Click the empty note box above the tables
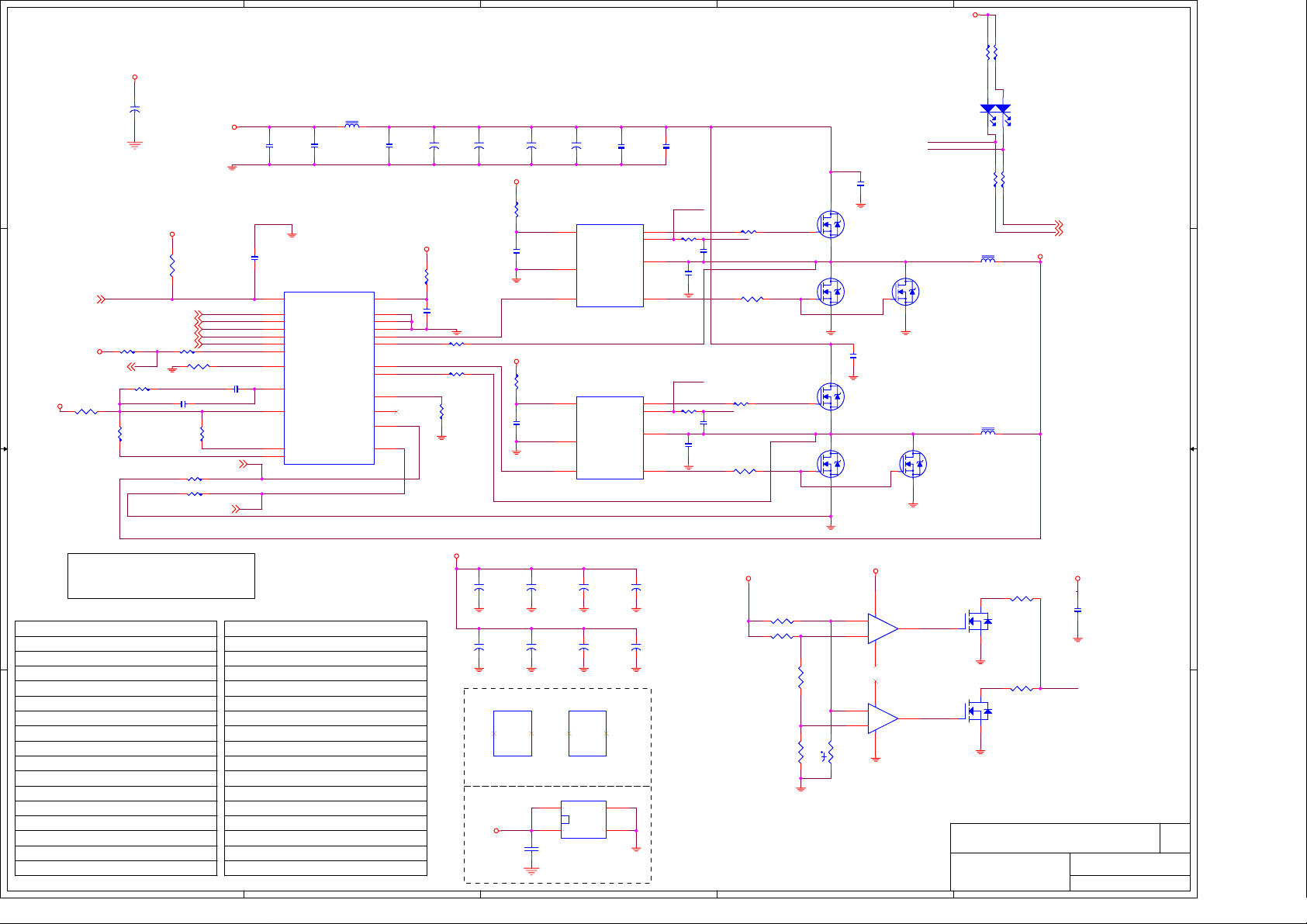This screenshot has width=1307, height=924. point(161,576)
